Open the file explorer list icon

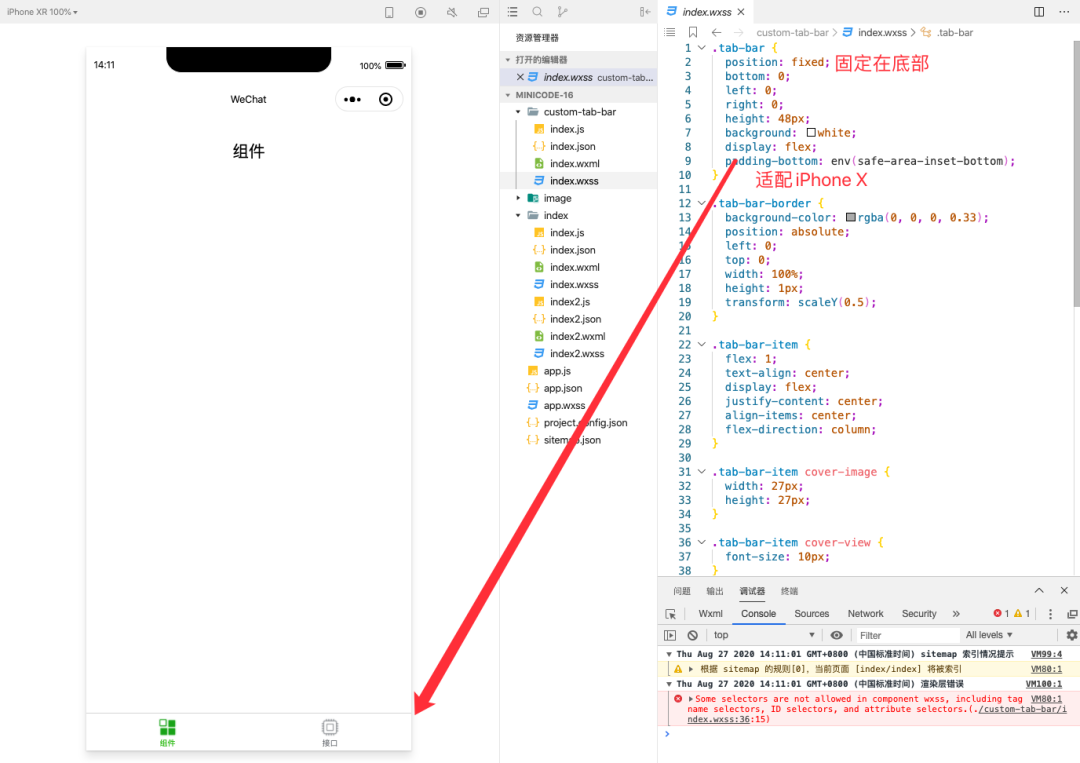tap(512, 12)
